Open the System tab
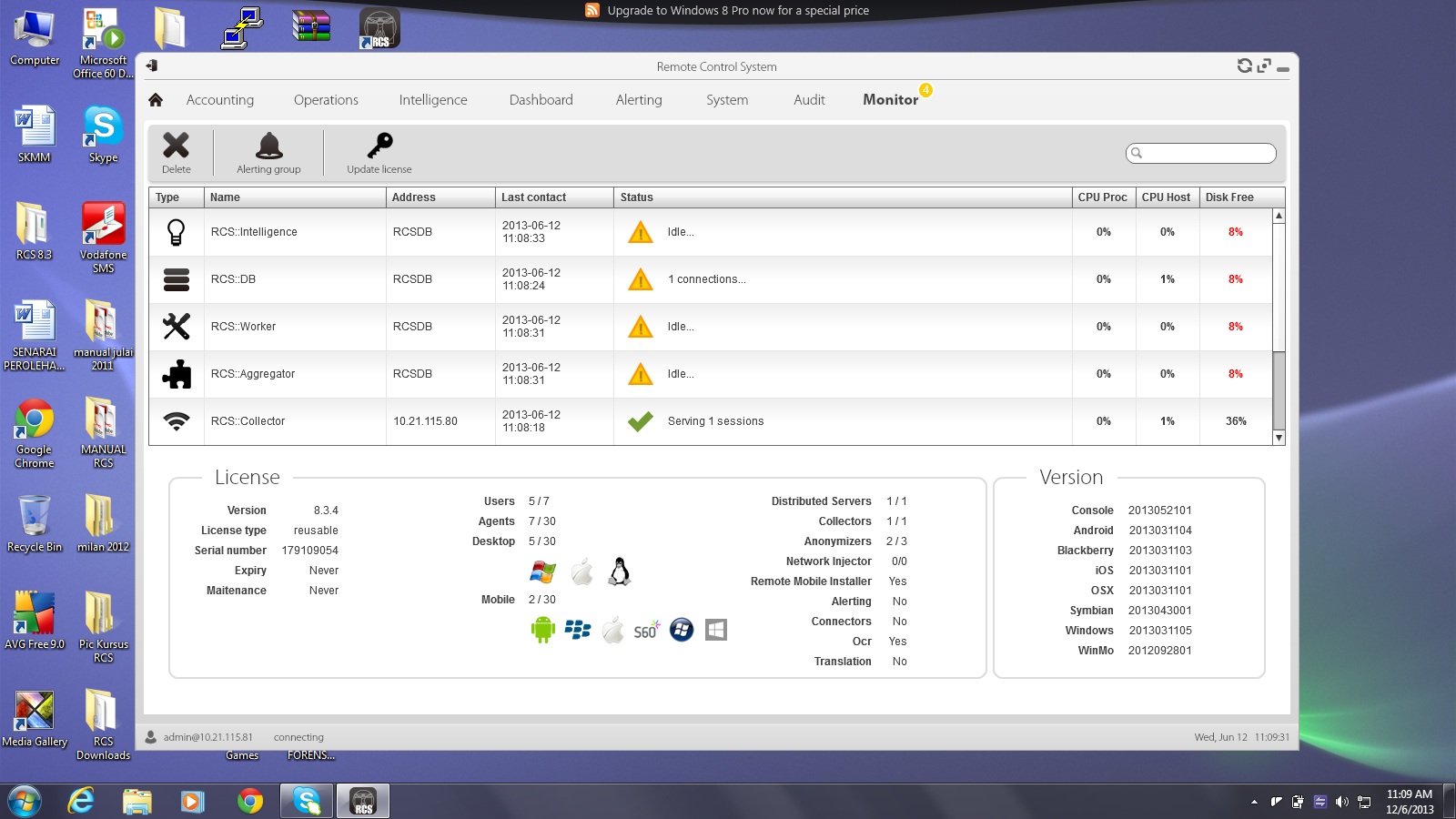 tap(727, 100)
